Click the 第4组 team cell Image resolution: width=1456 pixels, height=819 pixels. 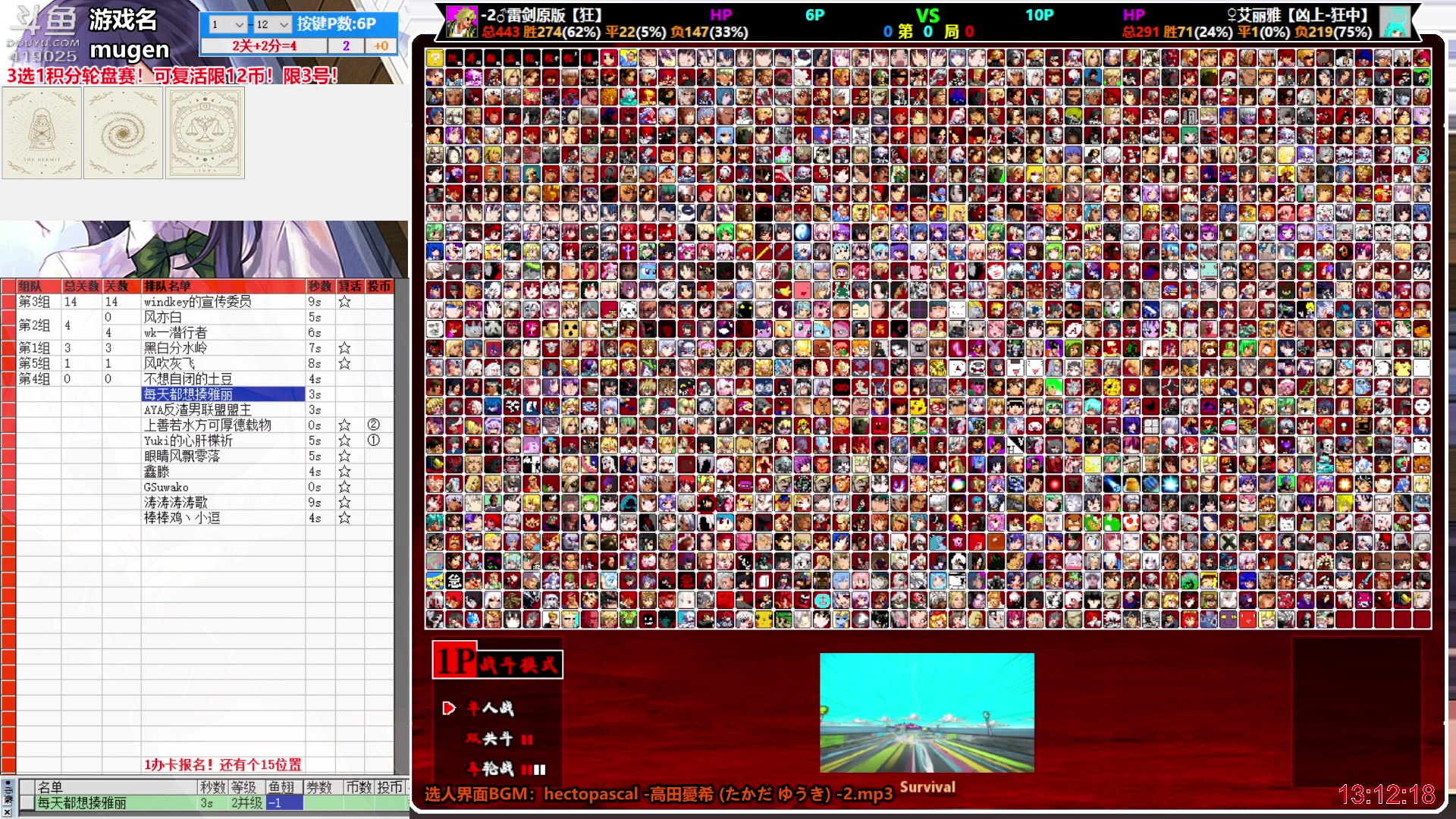click(38, 378)
